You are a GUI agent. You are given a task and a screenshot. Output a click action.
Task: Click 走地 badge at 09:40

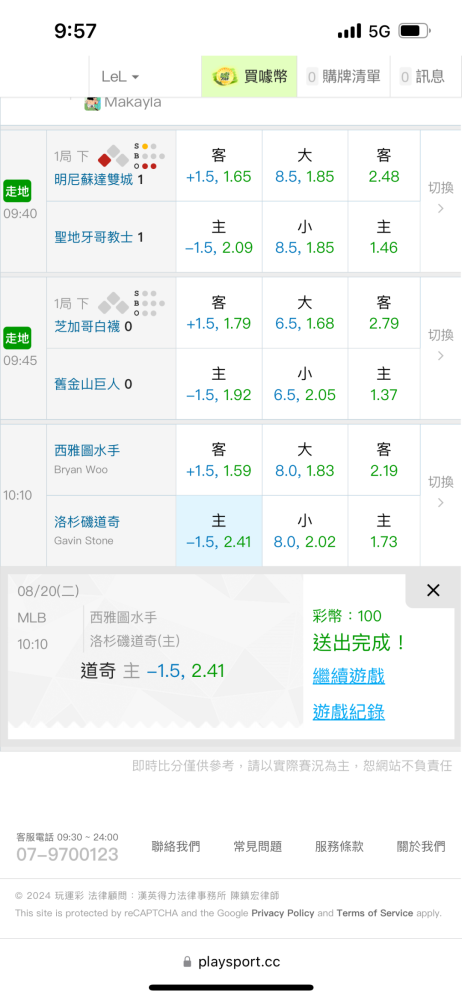pyautogui.click(x=17, y=191)
